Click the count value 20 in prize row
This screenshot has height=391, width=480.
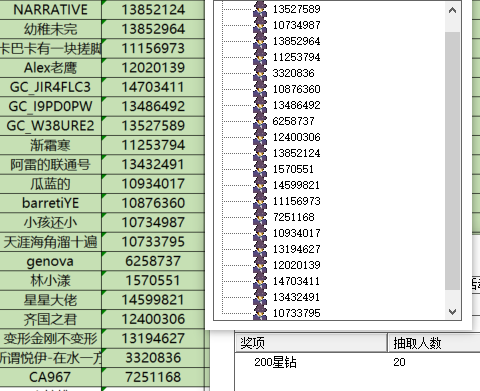click(x=399, y=362)
